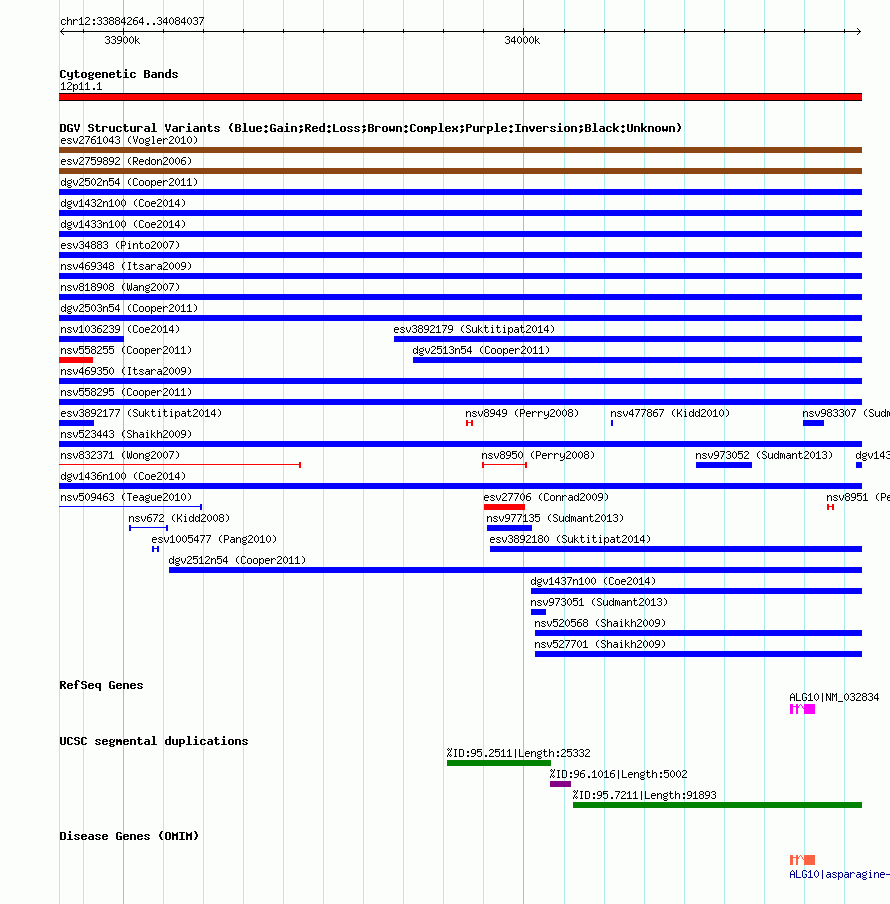Viewport: 890px width, 904px height.
Task: Click nsv558295 (Cooper2011) variant label
Action: 126,392
